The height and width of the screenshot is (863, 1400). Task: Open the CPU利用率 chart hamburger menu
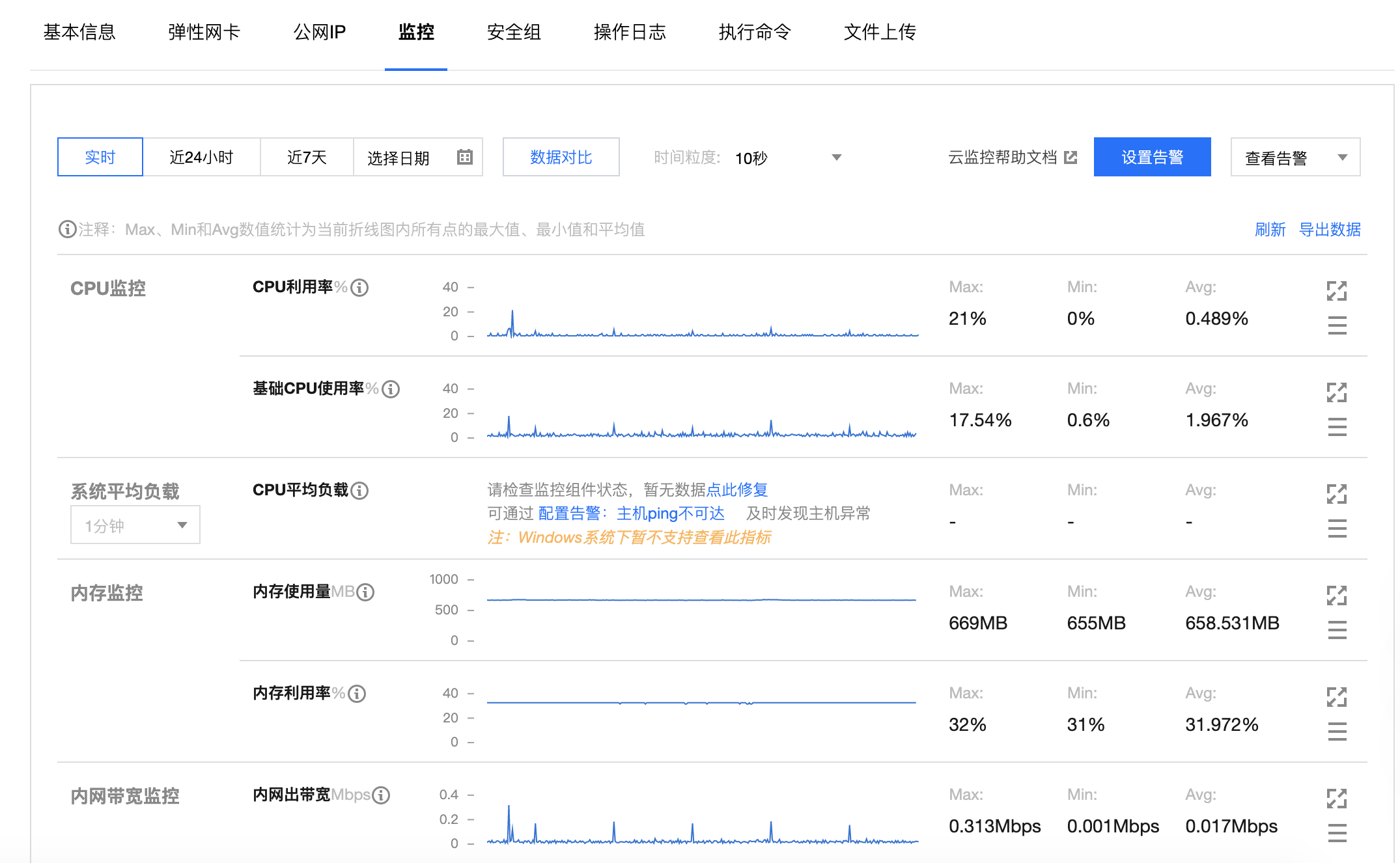(1337, 325)
